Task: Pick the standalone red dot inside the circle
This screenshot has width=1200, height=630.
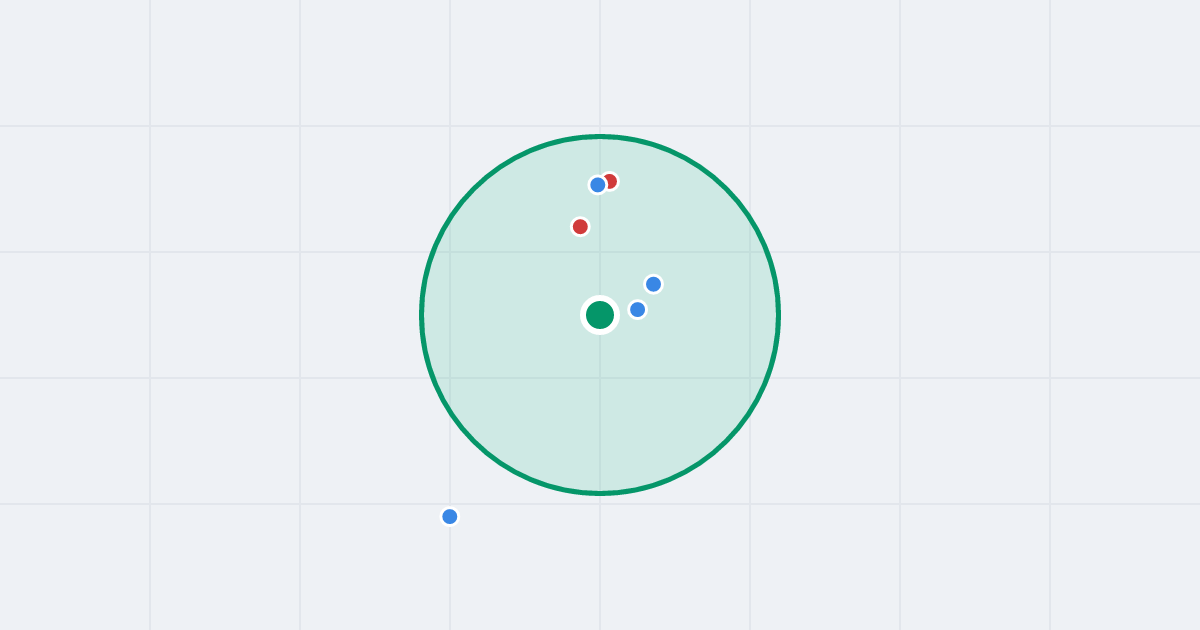Action: pyautogui.click(x=580, y=227)
